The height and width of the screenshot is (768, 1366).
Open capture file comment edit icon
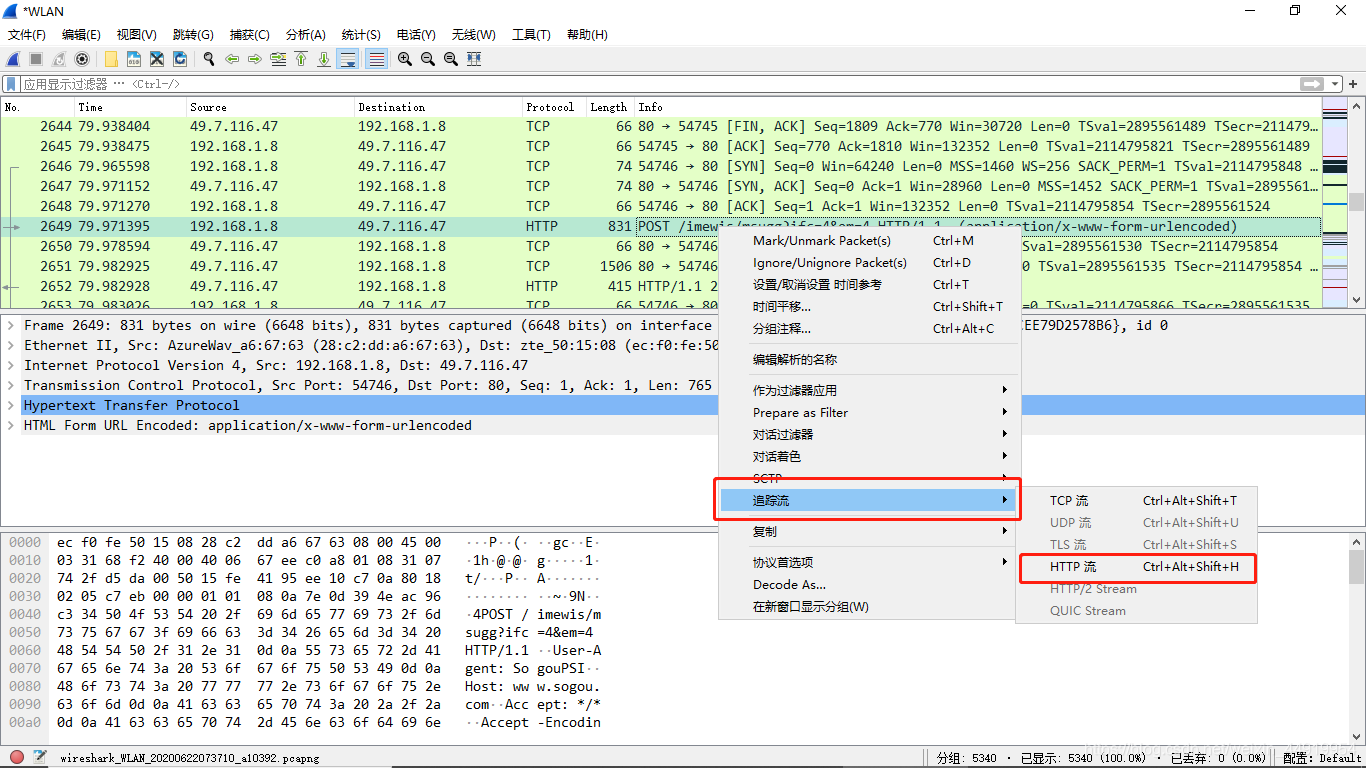(40, 757)
